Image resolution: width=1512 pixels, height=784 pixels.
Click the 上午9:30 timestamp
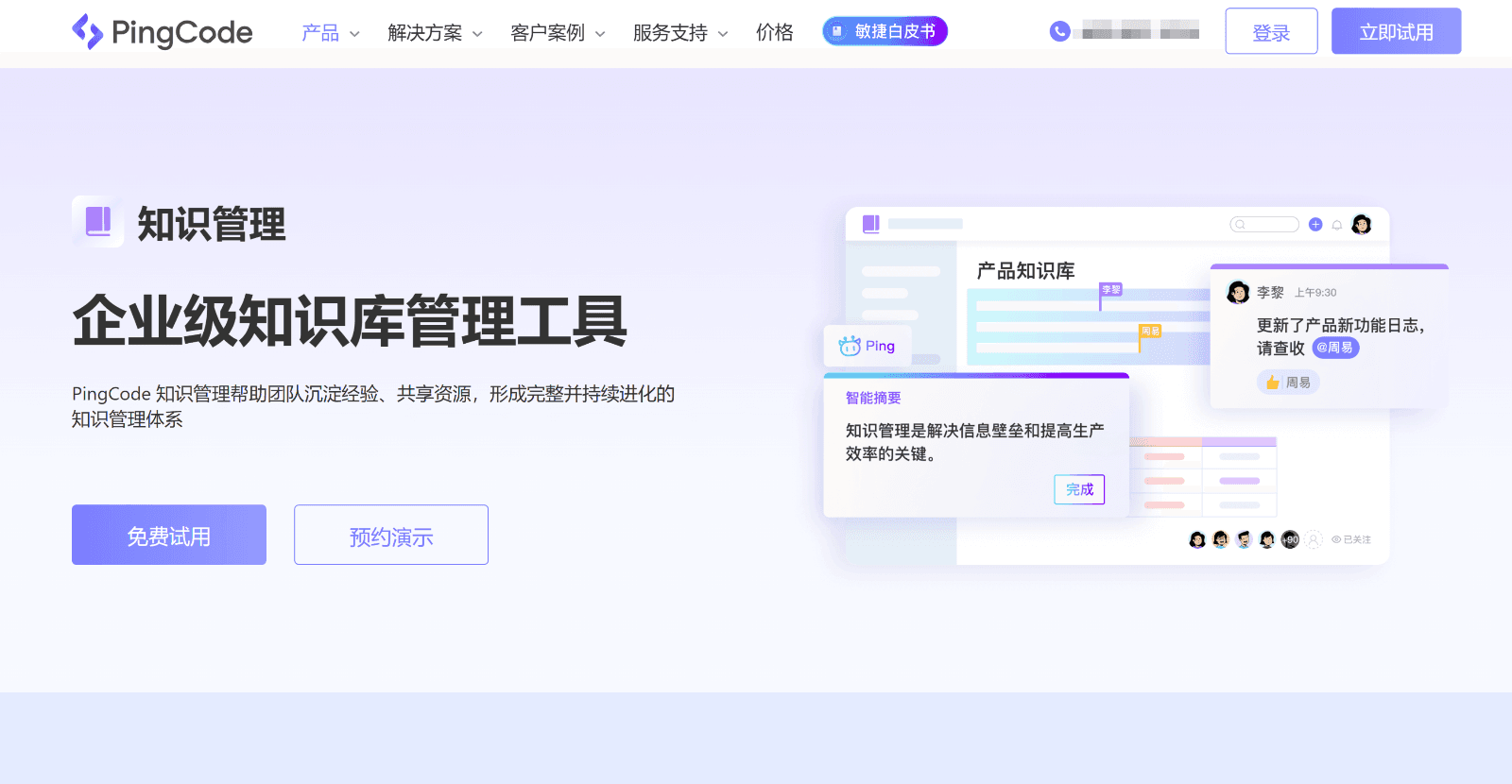point(1315,293)
